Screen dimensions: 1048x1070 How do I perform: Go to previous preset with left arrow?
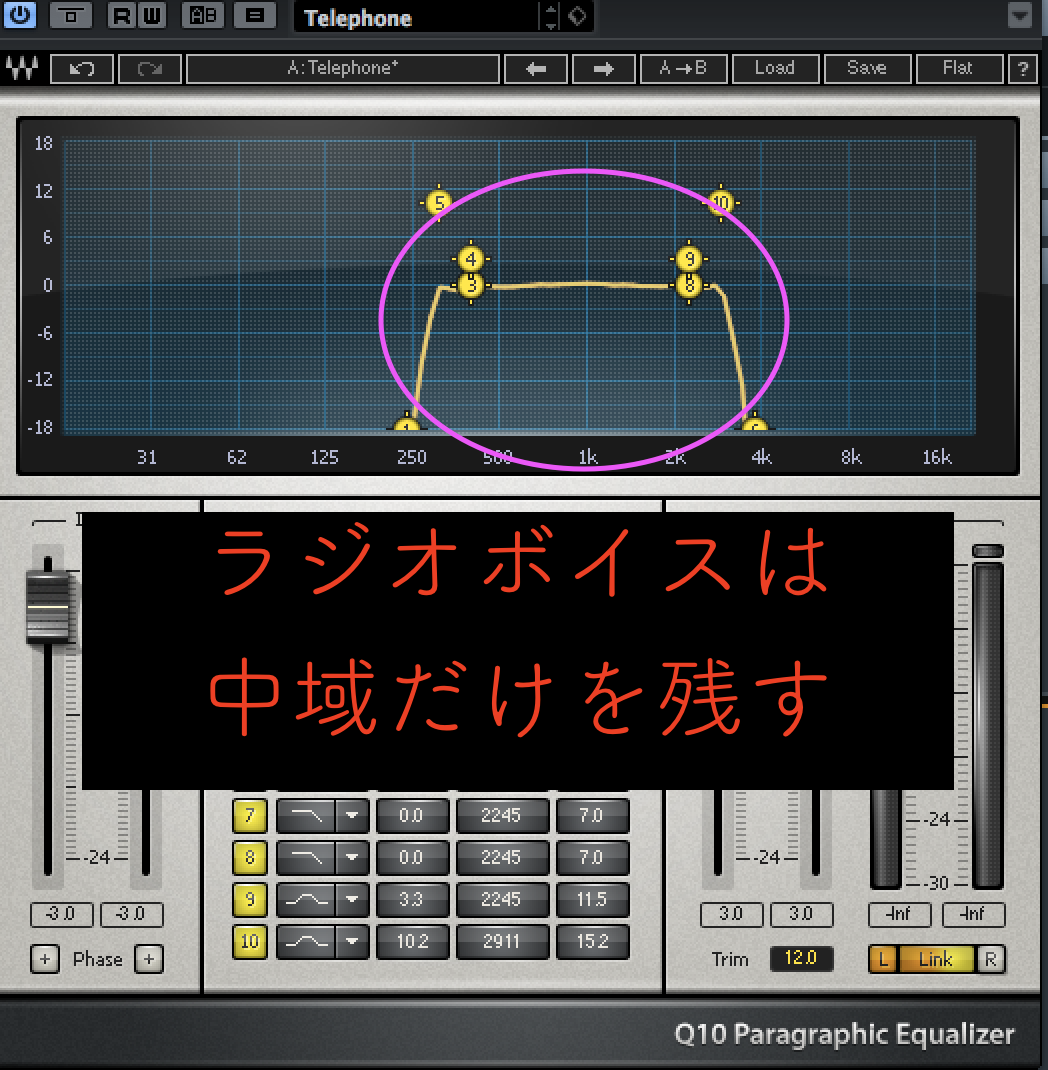click(x=536, y=69)
